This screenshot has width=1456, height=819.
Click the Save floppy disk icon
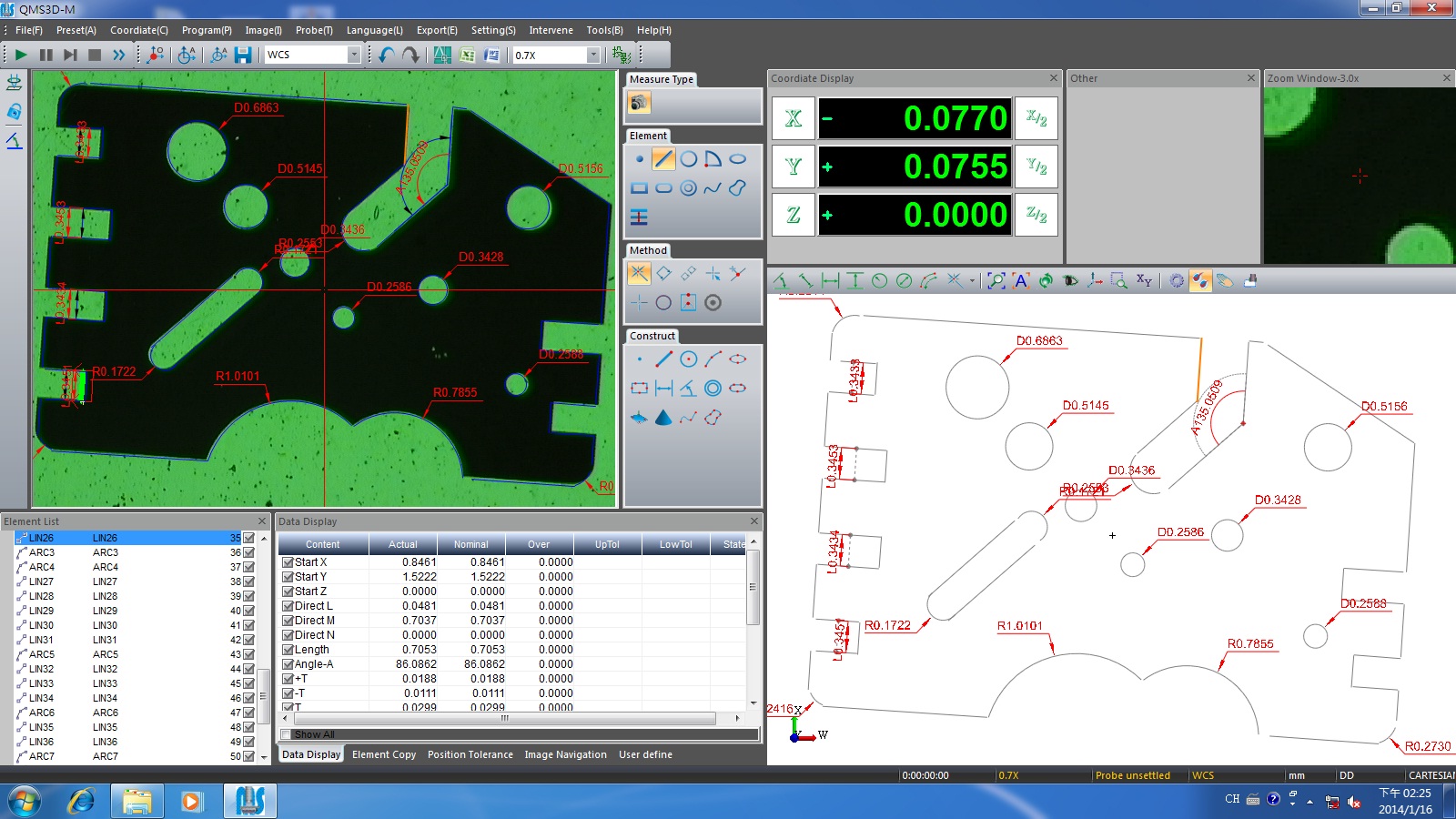243,56
